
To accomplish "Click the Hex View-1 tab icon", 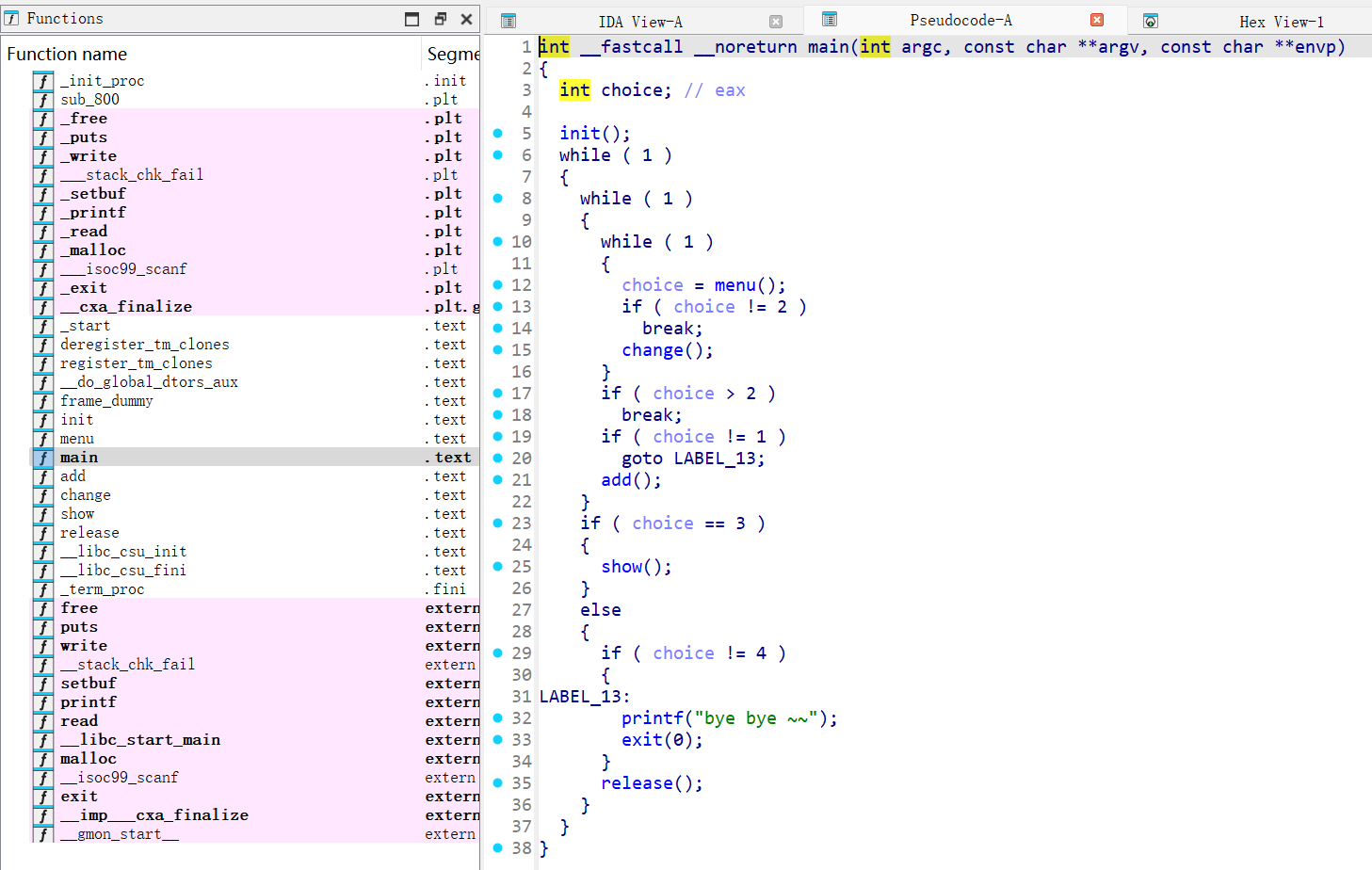I will [1150, 21].
